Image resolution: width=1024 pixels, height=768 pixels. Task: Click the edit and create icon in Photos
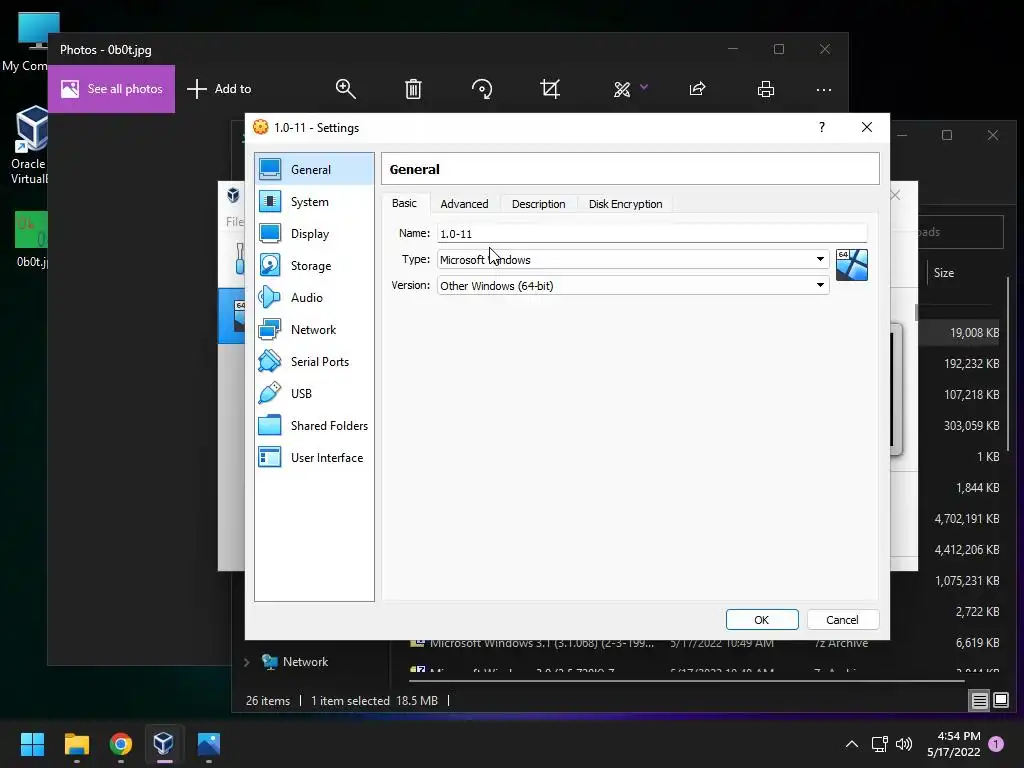622,89
